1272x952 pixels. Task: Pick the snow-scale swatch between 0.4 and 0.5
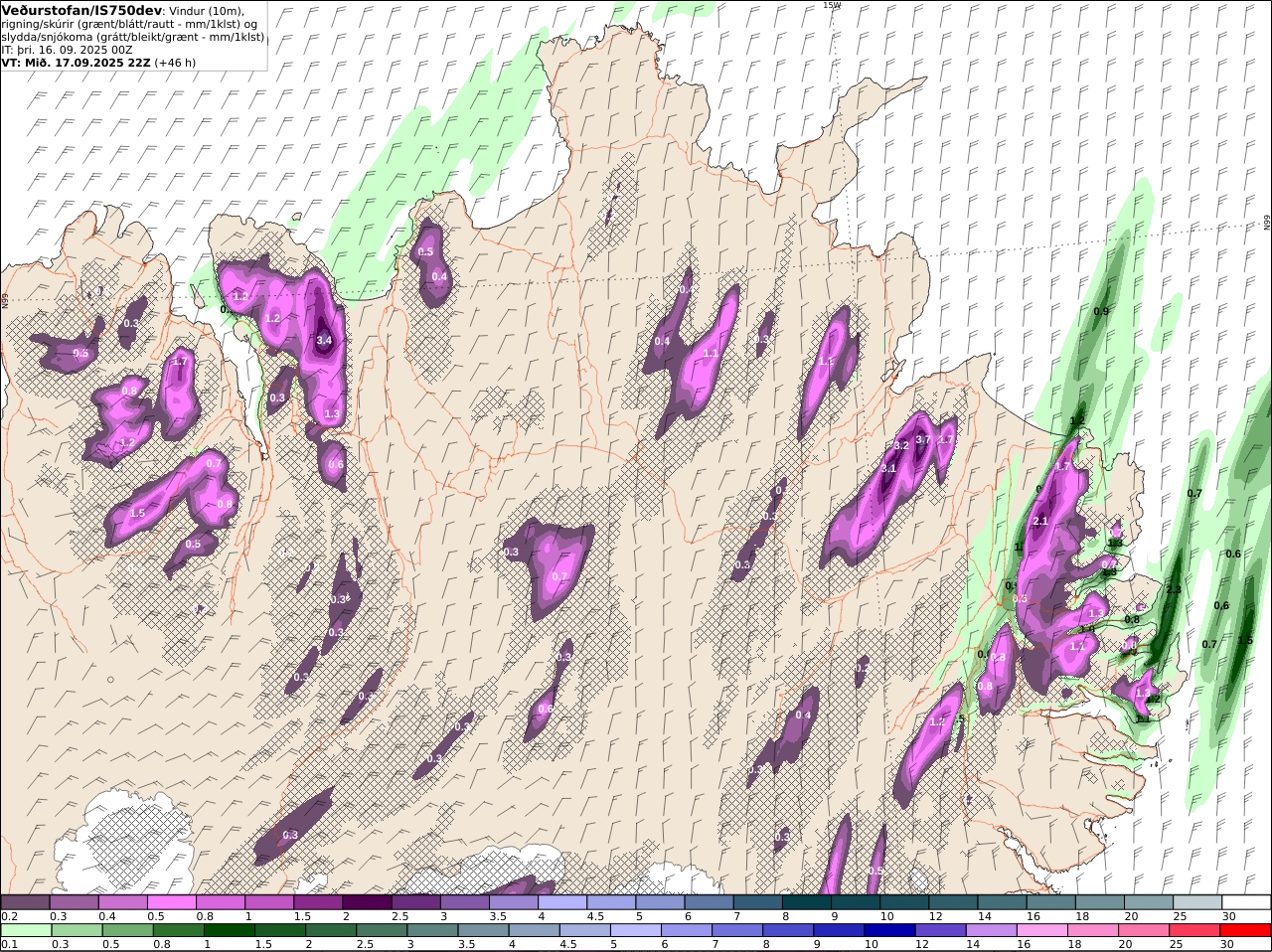123,902
